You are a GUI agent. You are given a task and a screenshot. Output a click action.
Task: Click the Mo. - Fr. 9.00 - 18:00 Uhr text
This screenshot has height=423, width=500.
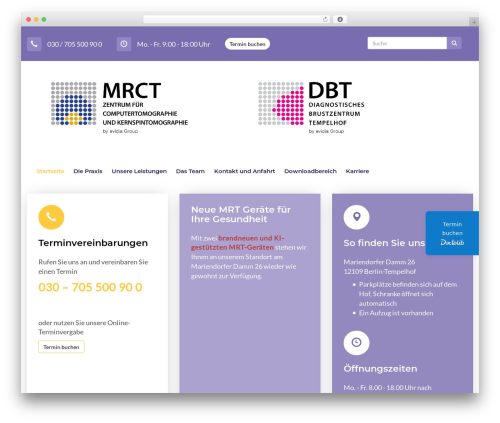coord(173,44)
